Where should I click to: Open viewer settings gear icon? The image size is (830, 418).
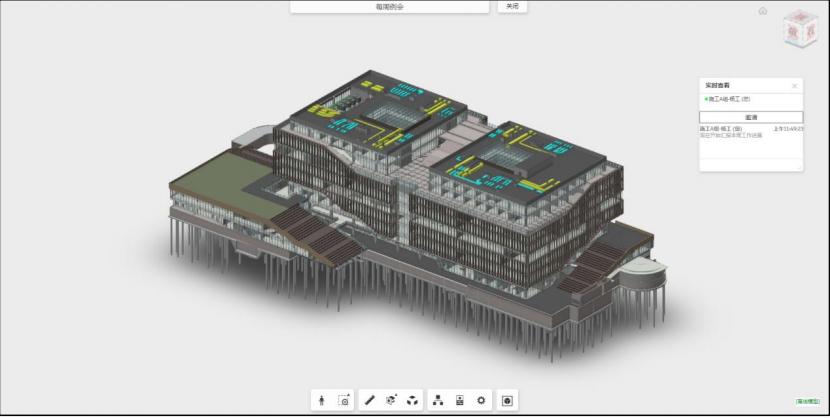481,401
